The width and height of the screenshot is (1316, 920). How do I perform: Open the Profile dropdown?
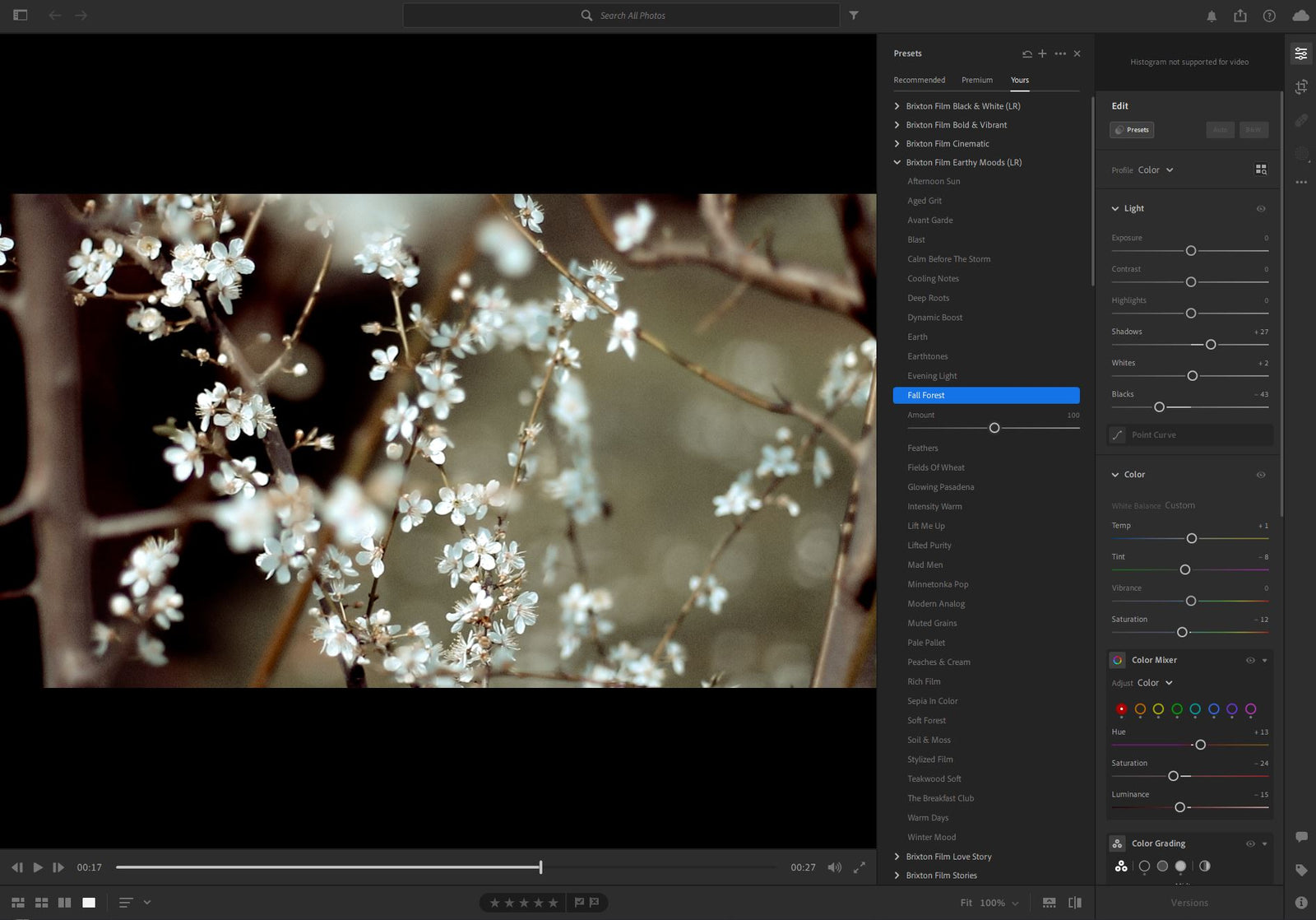click(x=1155, y=170)
